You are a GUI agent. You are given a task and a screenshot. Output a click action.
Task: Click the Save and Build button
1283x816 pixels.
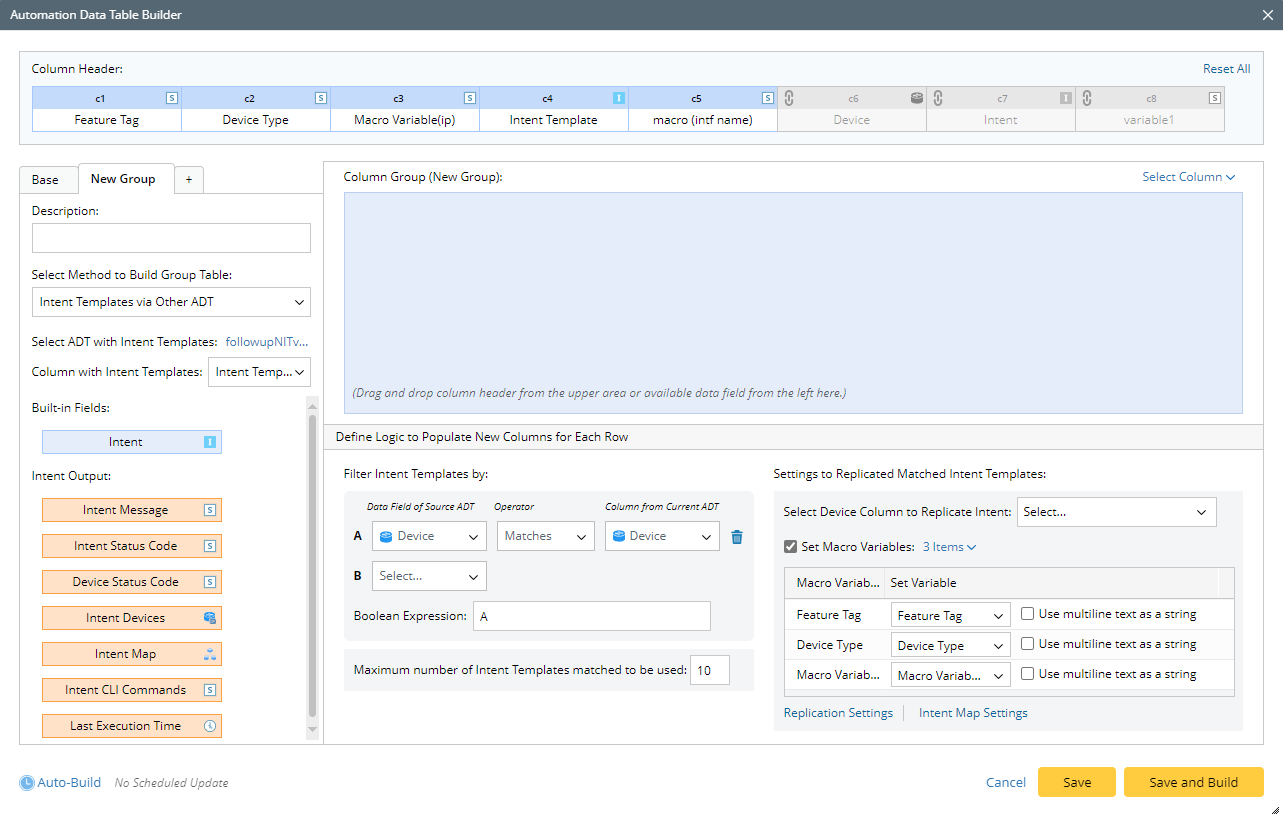1193,782
